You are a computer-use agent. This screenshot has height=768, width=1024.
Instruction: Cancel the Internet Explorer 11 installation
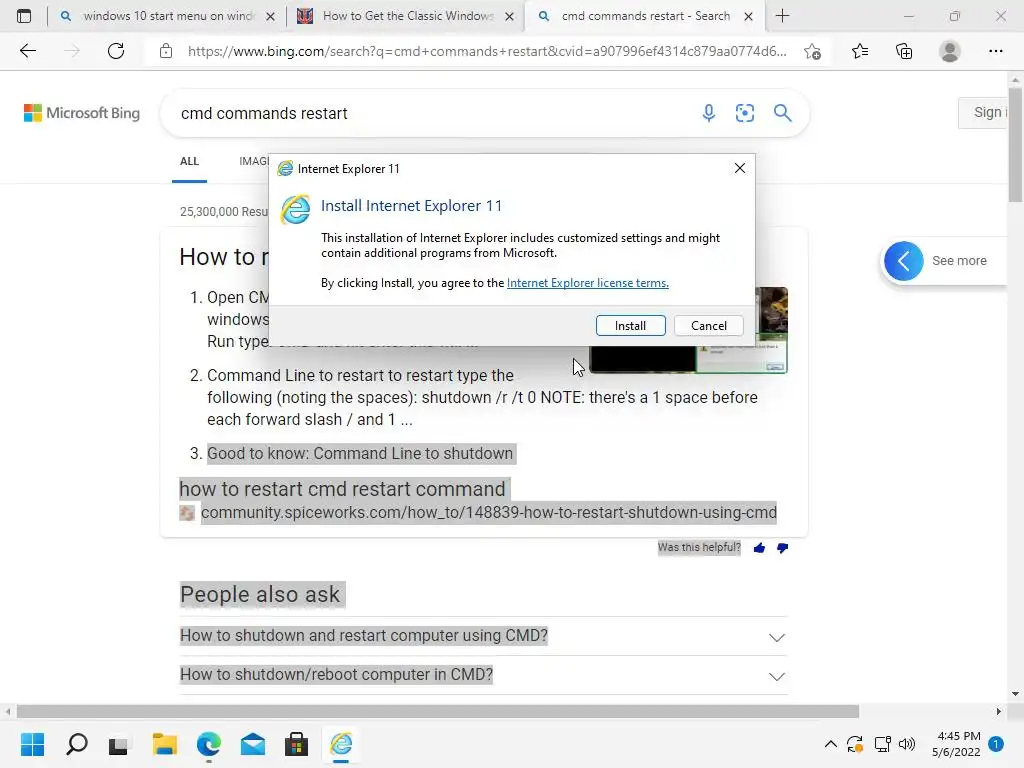tap(709, 325)
